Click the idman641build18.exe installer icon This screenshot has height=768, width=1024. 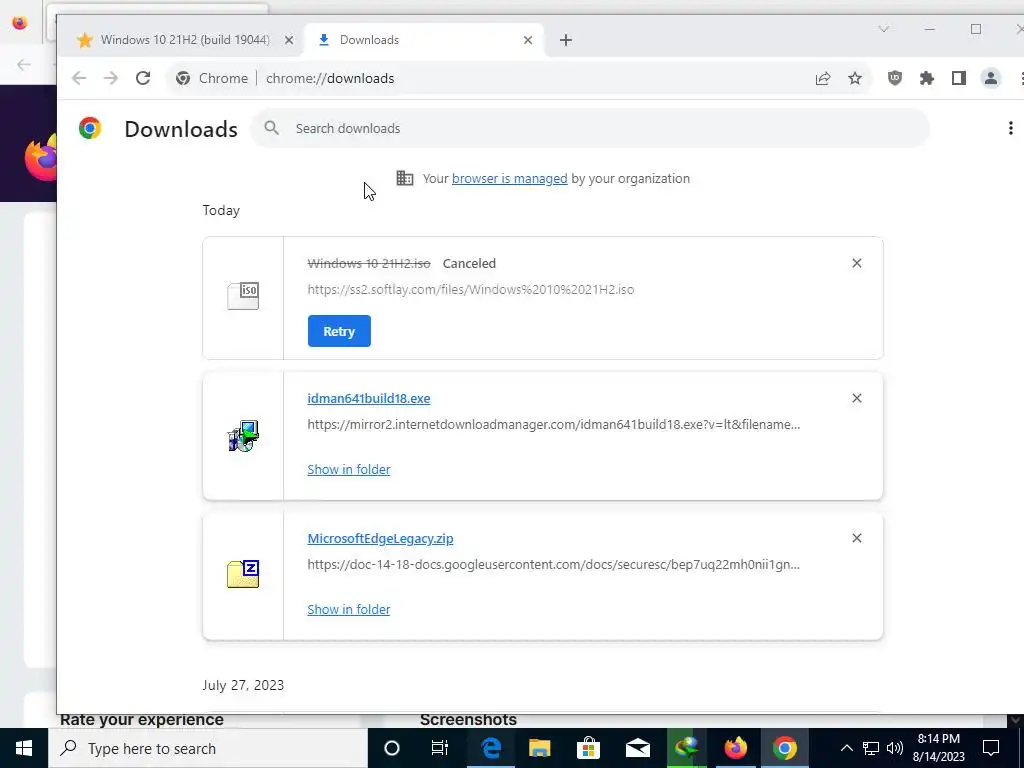(243, 436)
